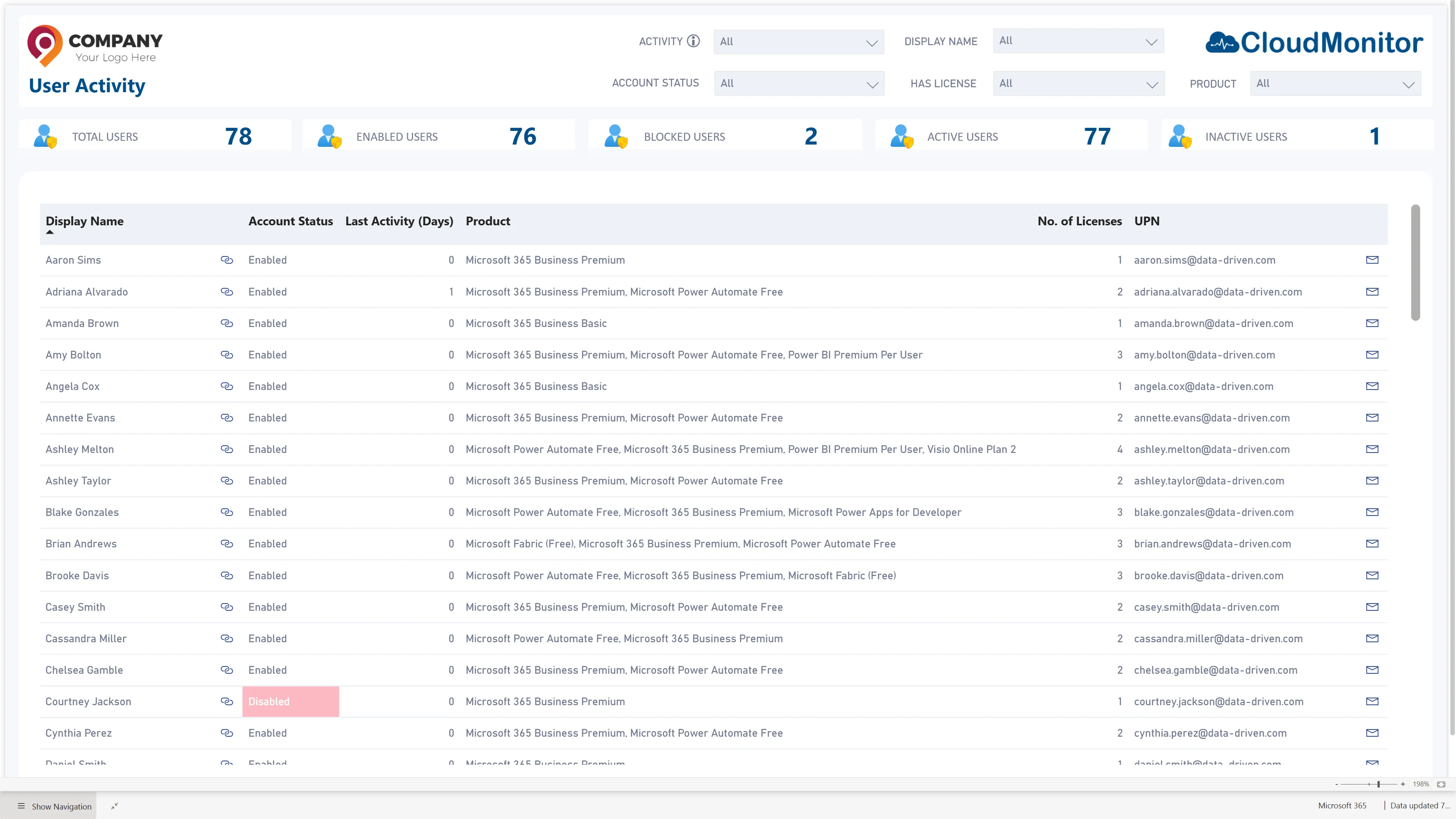
Task: Open the link icon next to Adriana Alvarado
Action: [x=227, y=292]
